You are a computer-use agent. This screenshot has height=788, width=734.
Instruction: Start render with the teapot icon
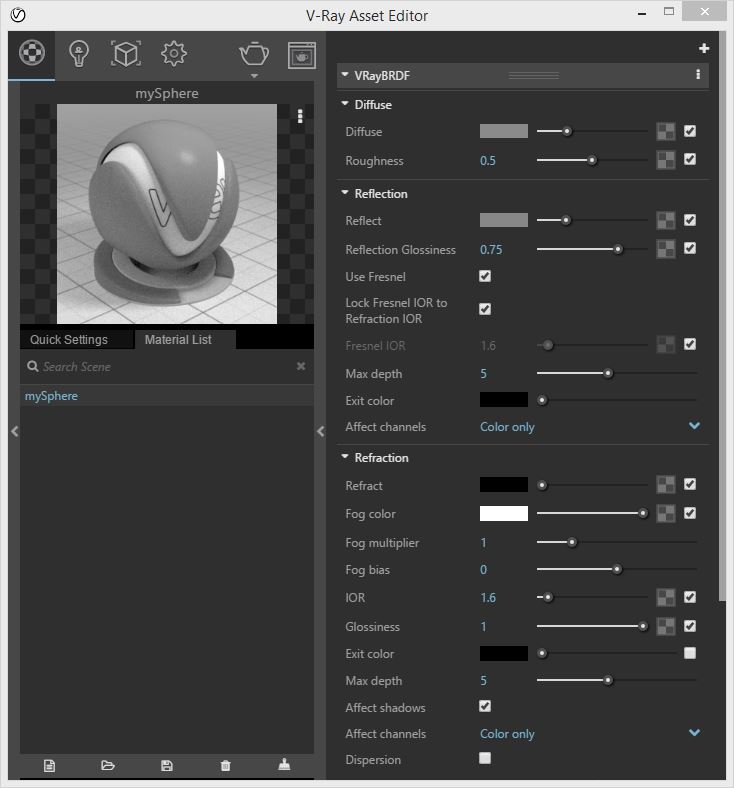pos(254,54)
